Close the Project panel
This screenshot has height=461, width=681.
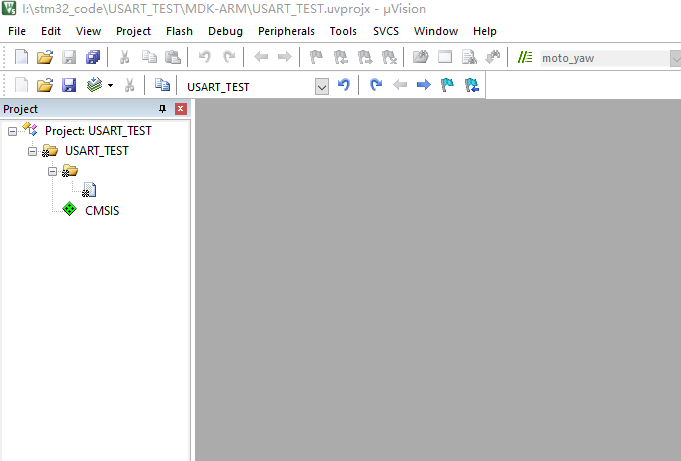coord(181,109)
